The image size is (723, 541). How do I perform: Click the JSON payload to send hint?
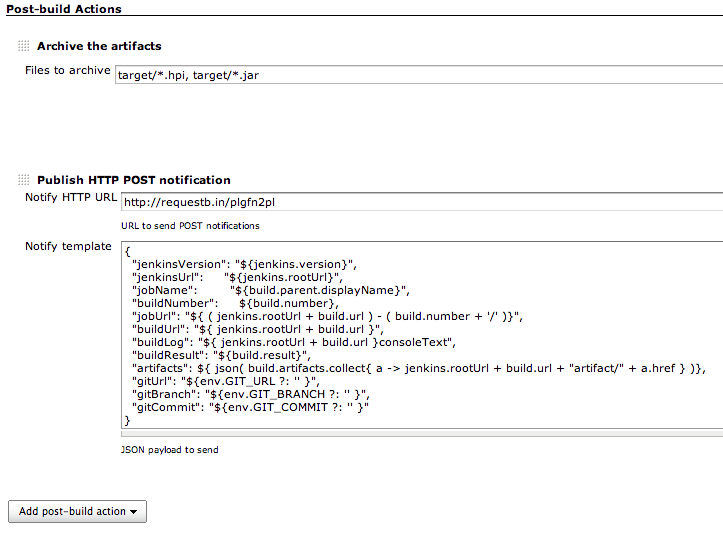[x=170, y=450]
